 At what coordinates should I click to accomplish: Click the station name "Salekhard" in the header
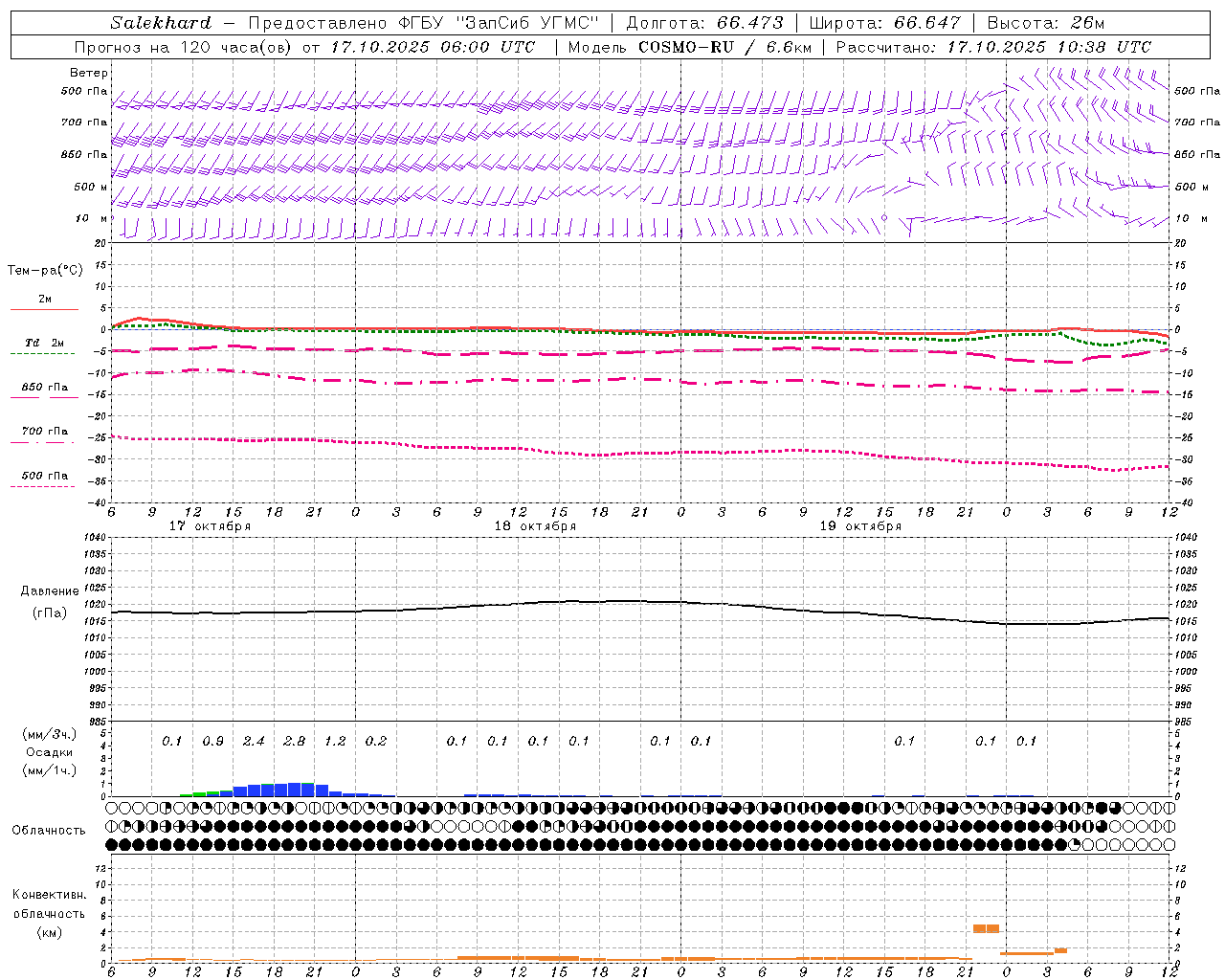point(161,23)
